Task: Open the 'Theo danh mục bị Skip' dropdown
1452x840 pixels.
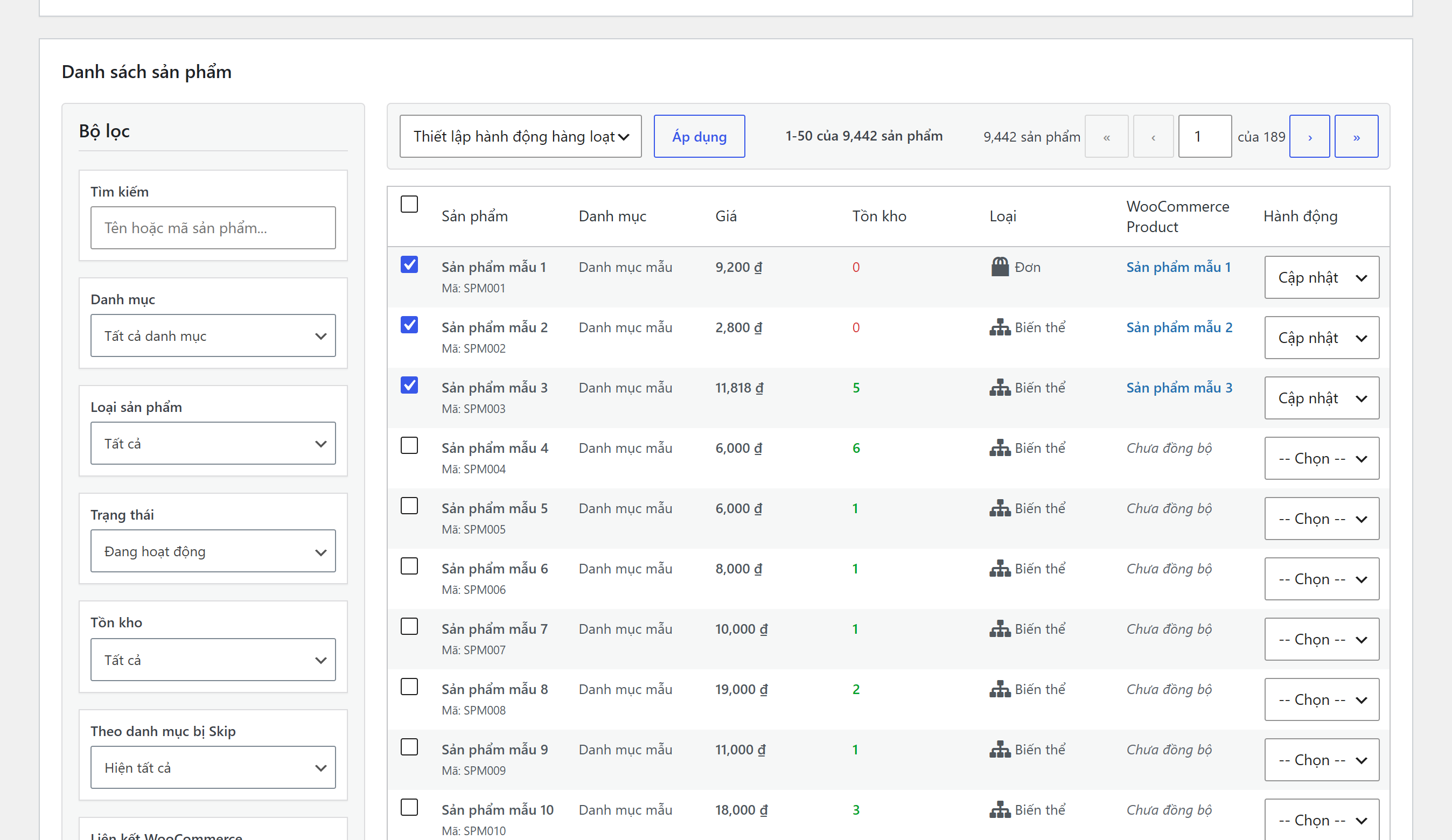Action: [213, 767]
